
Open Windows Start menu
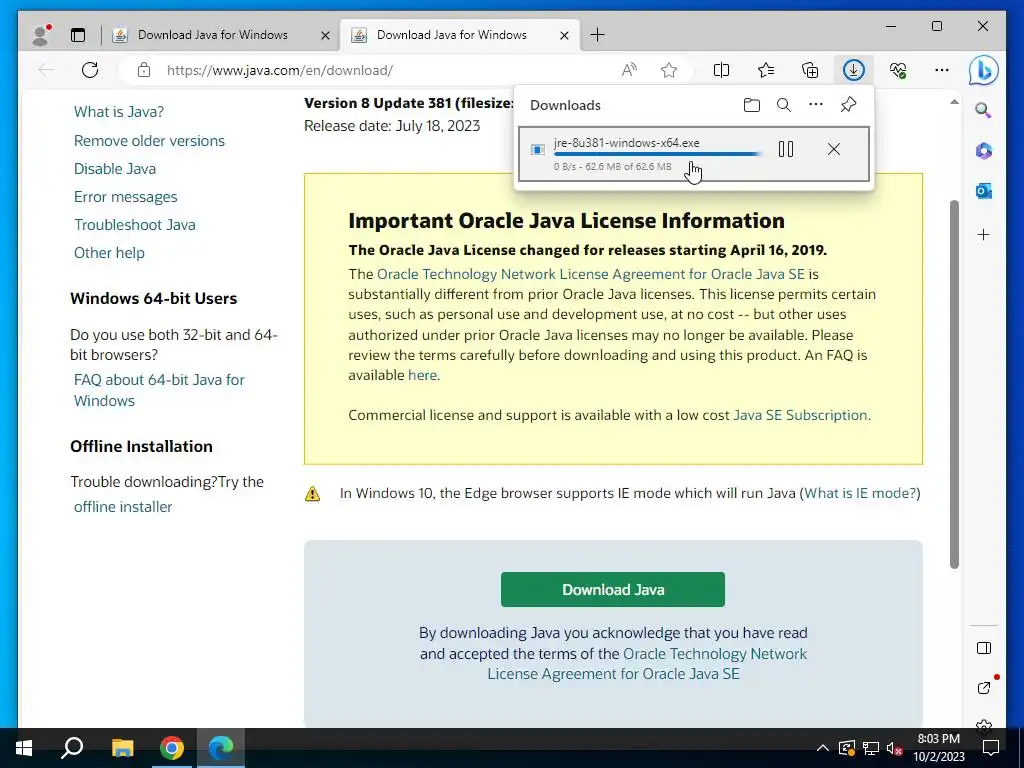[x=24, y=748]
